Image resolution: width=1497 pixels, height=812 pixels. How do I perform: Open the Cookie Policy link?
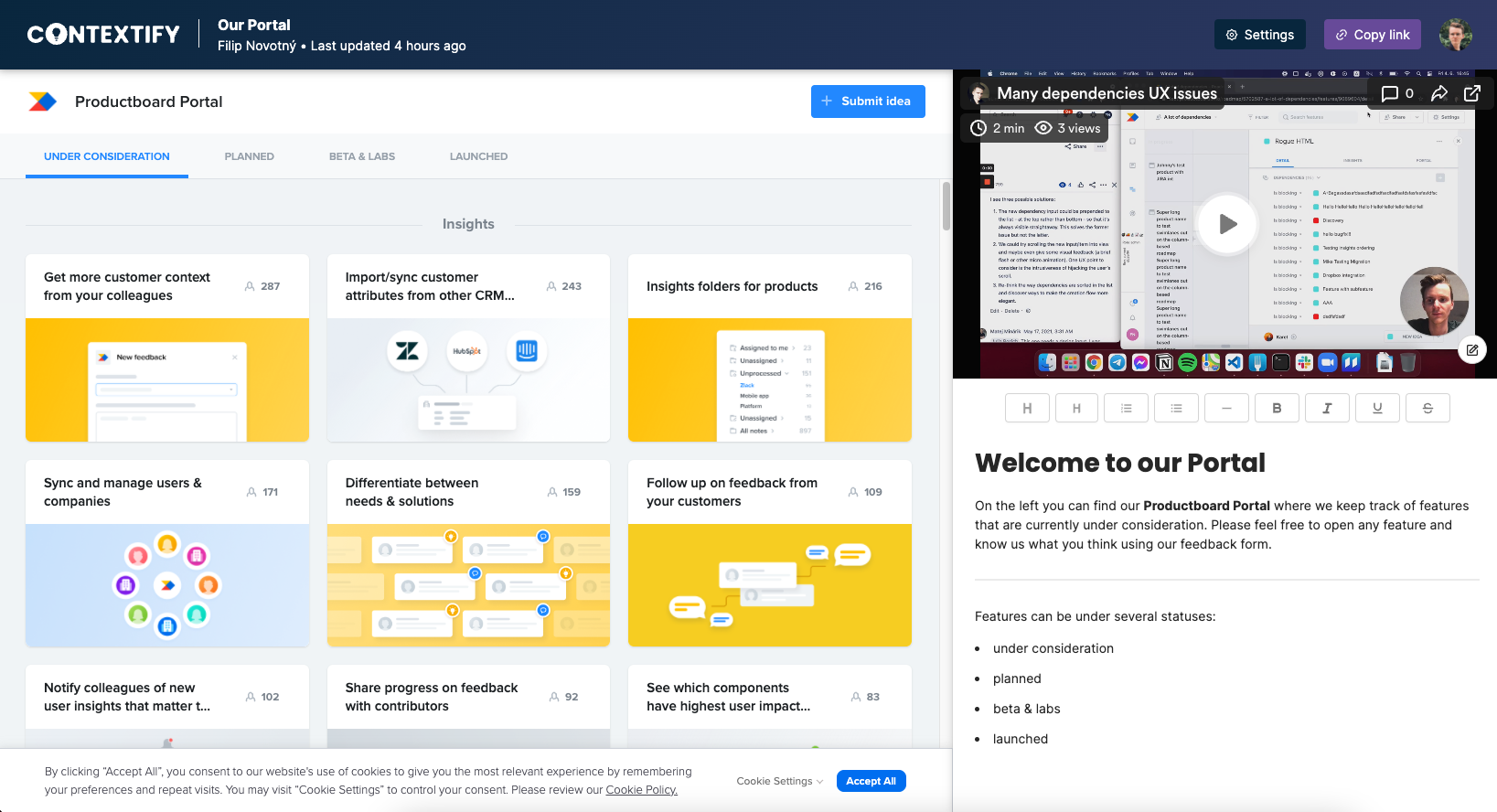(x=641, y=790)
